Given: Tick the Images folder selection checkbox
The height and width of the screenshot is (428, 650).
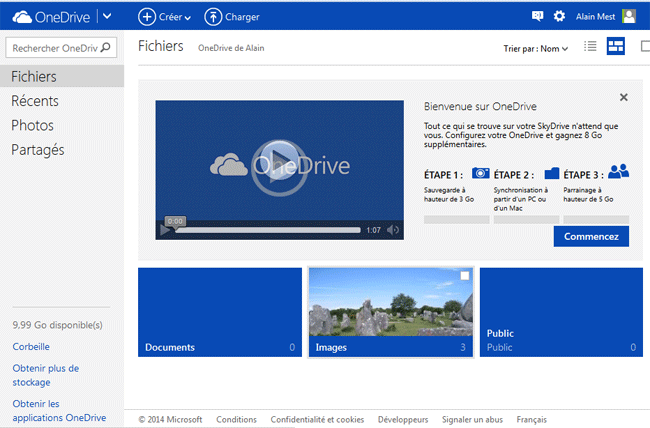Looking at the screenshot, I should coord(465,276).
